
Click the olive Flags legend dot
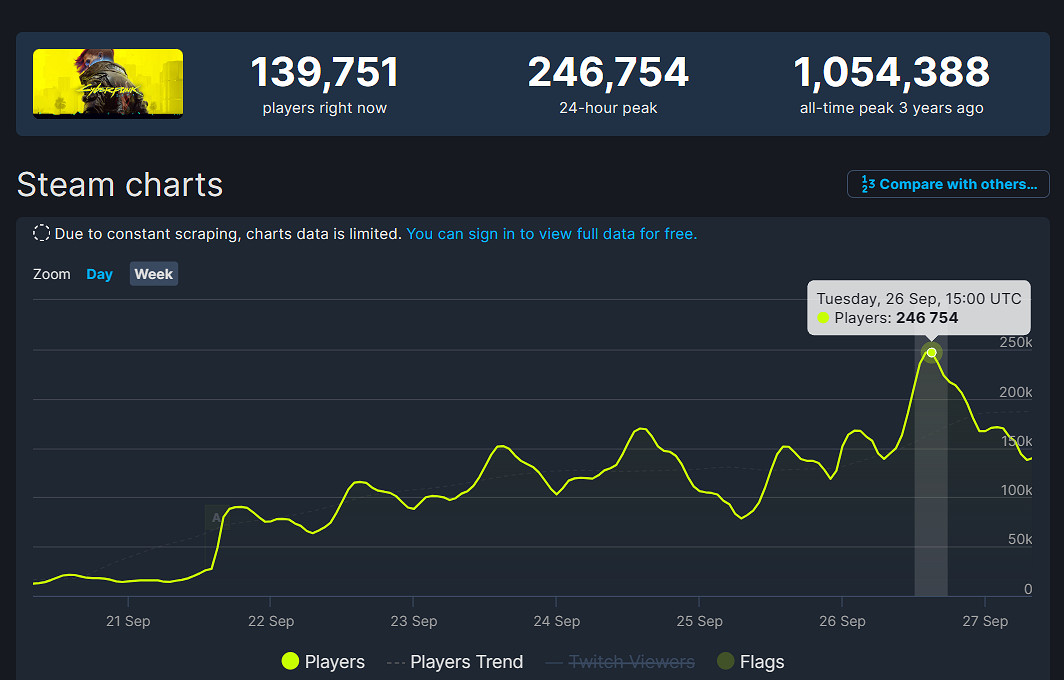(724, 661)
